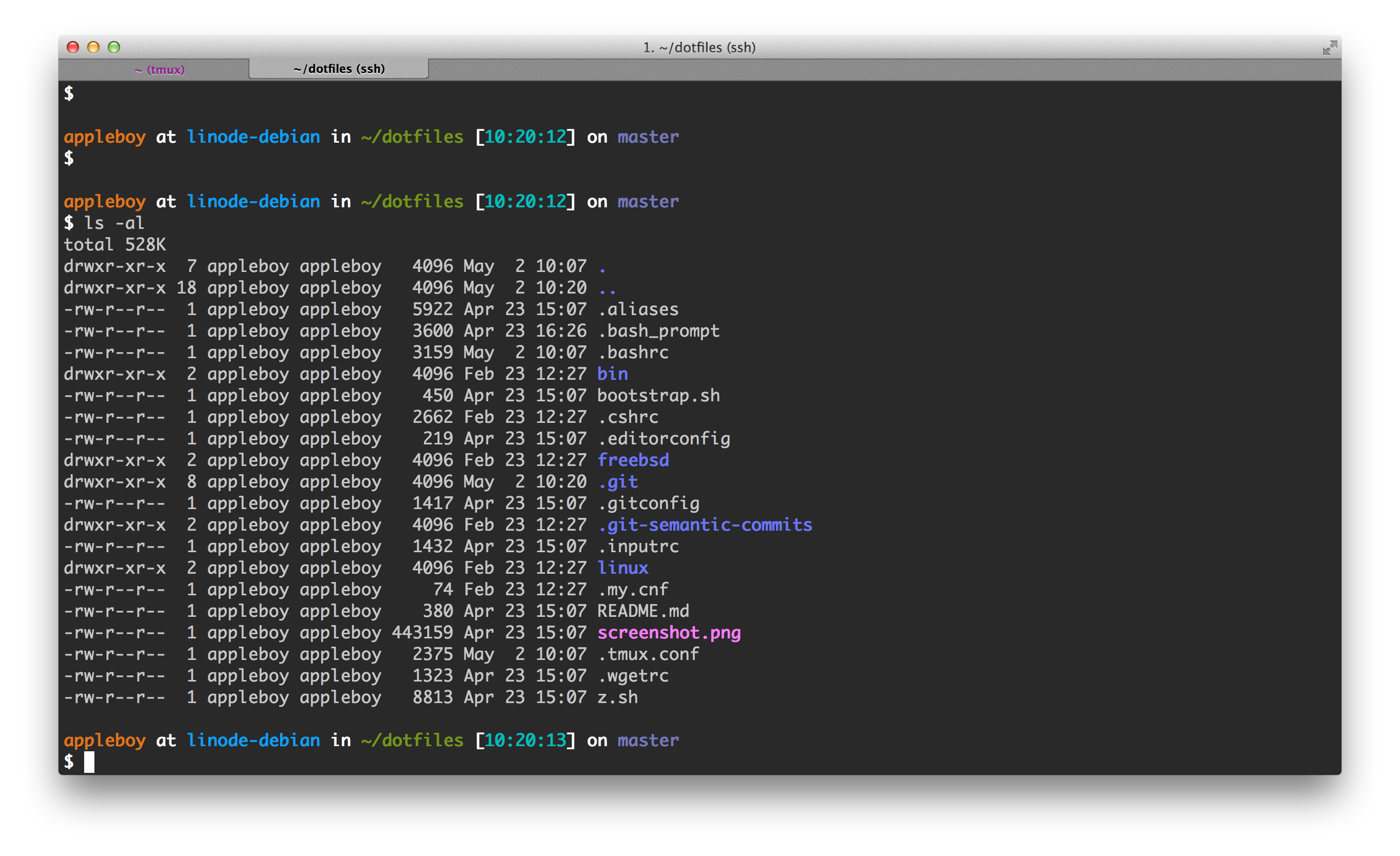
Task: Click the .bash_prompt filename
Action: [658, 330]
